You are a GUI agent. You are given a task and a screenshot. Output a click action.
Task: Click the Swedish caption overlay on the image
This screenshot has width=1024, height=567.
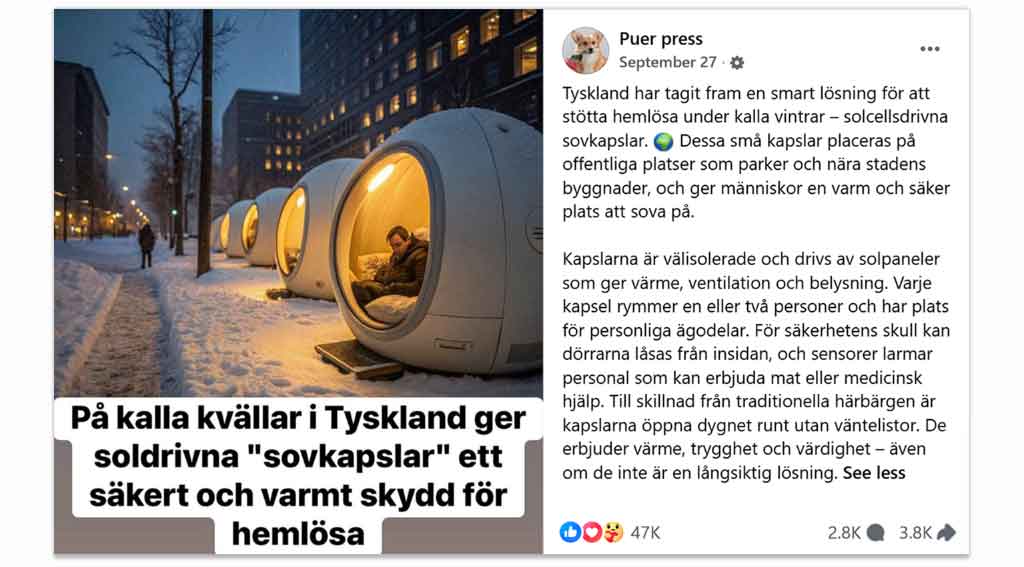coord(298,476)
